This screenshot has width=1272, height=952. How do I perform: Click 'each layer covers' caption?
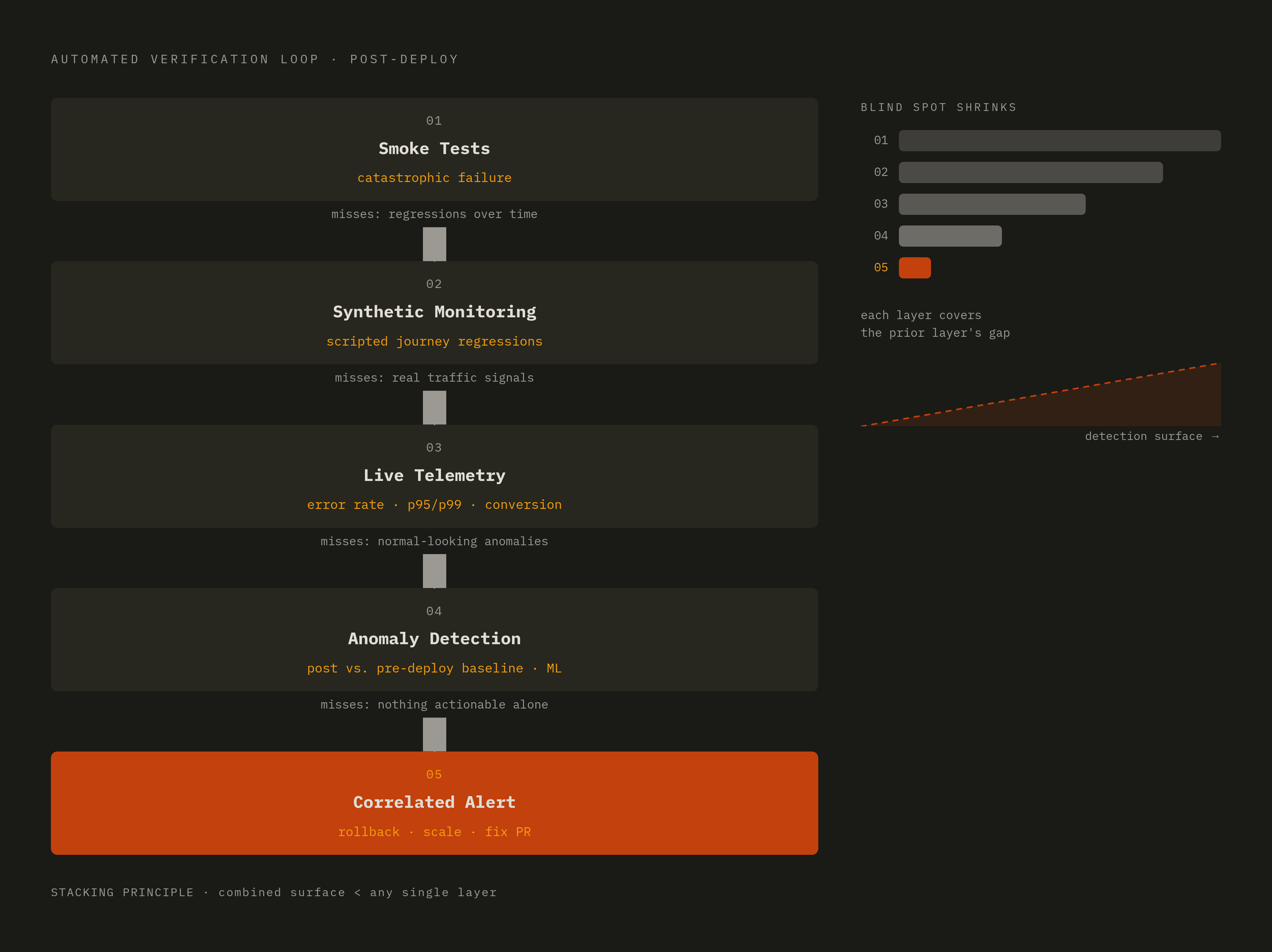921,315
